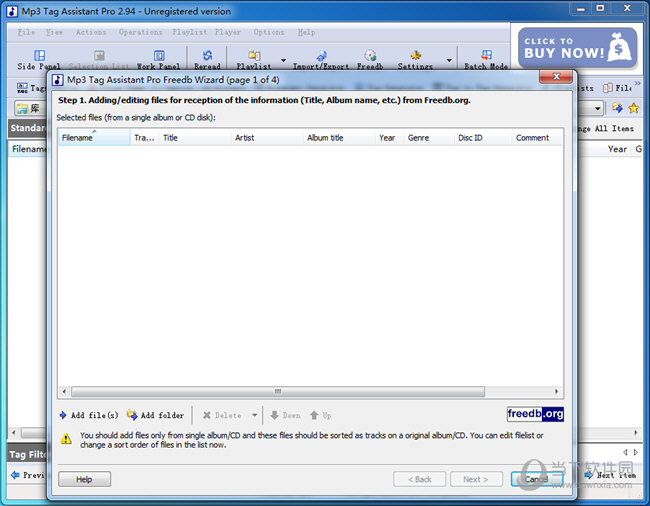Open the Player menu
650x506 pixels.
228,32
